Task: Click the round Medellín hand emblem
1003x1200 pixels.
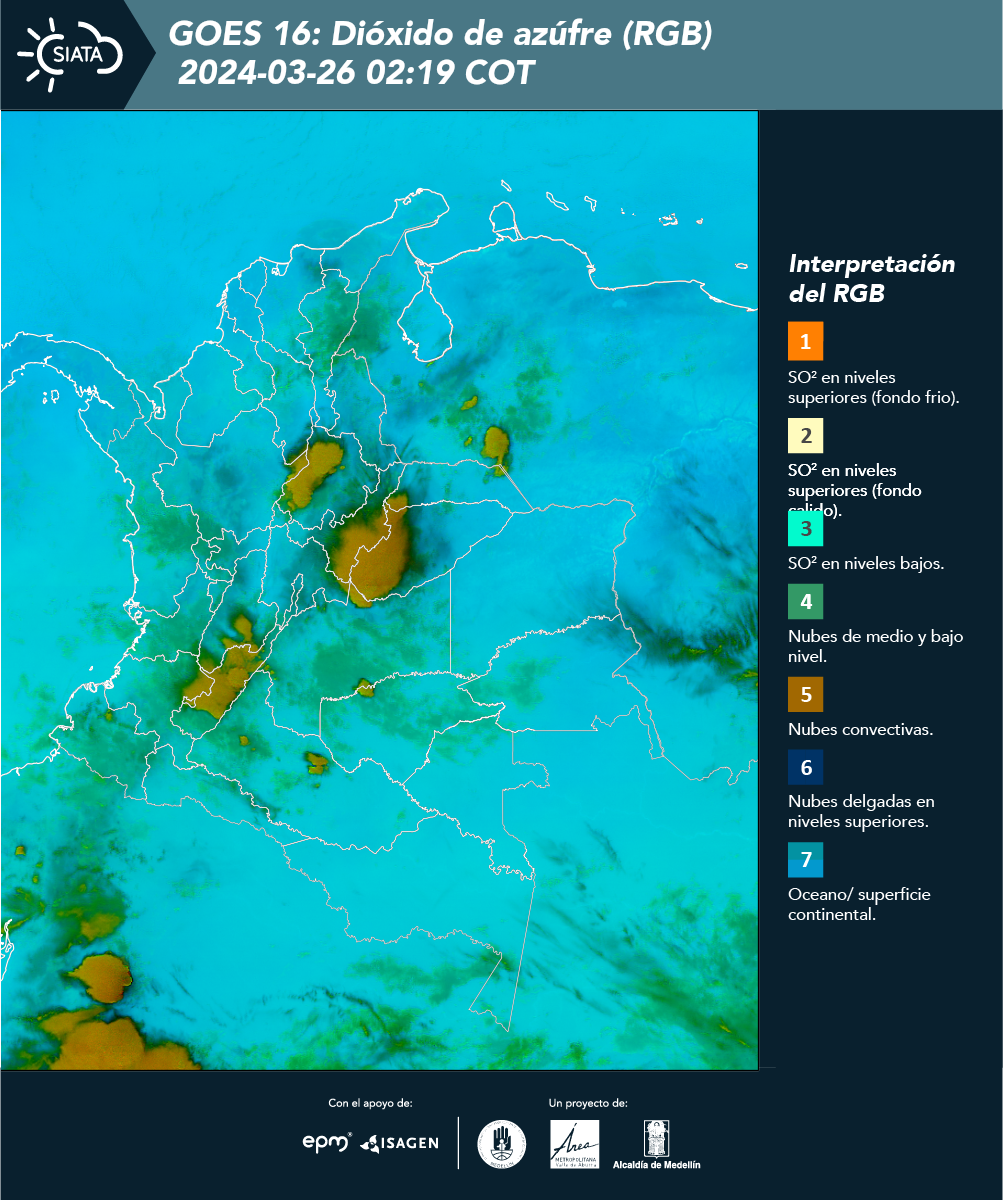Action: pyautogui.click(x=502, y=1144)
